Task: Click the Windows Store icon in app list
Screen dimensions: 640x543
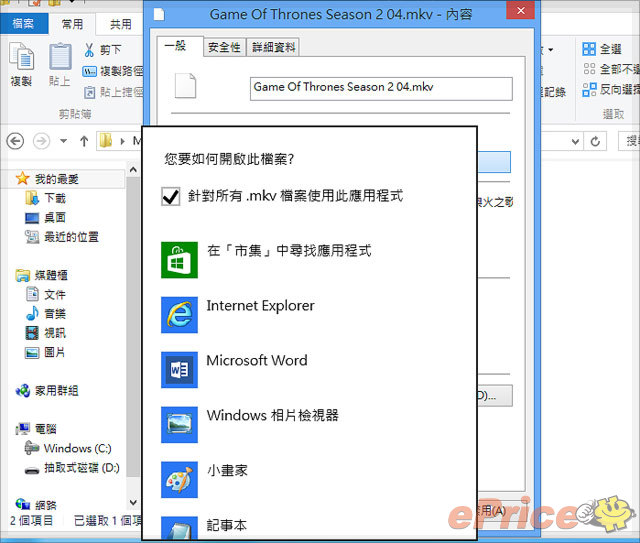Action: coord(179,260)
